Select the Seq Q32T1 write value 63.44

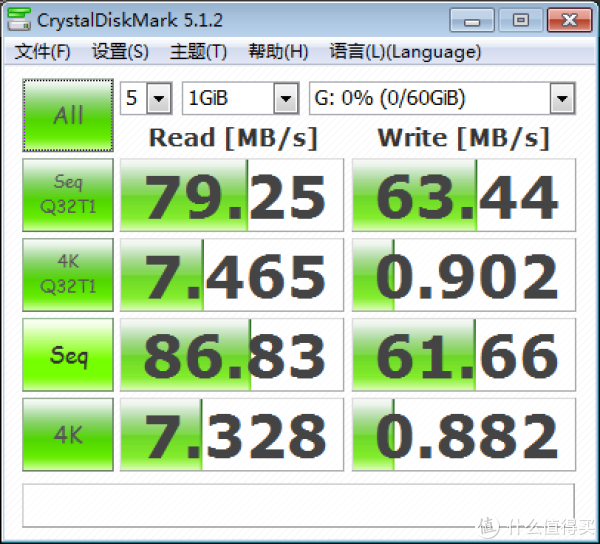[x=464, y=195]
